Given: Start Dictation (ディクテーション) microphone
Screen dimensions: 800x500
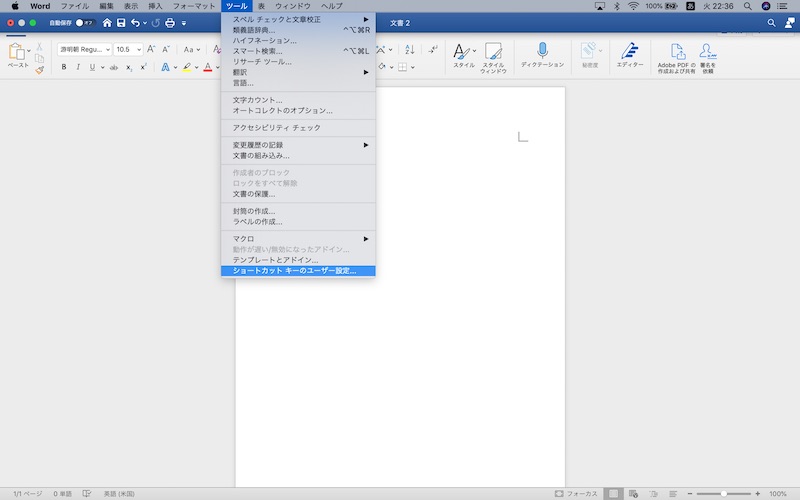Looking at the screenshot, I should (x=542, y=55).
